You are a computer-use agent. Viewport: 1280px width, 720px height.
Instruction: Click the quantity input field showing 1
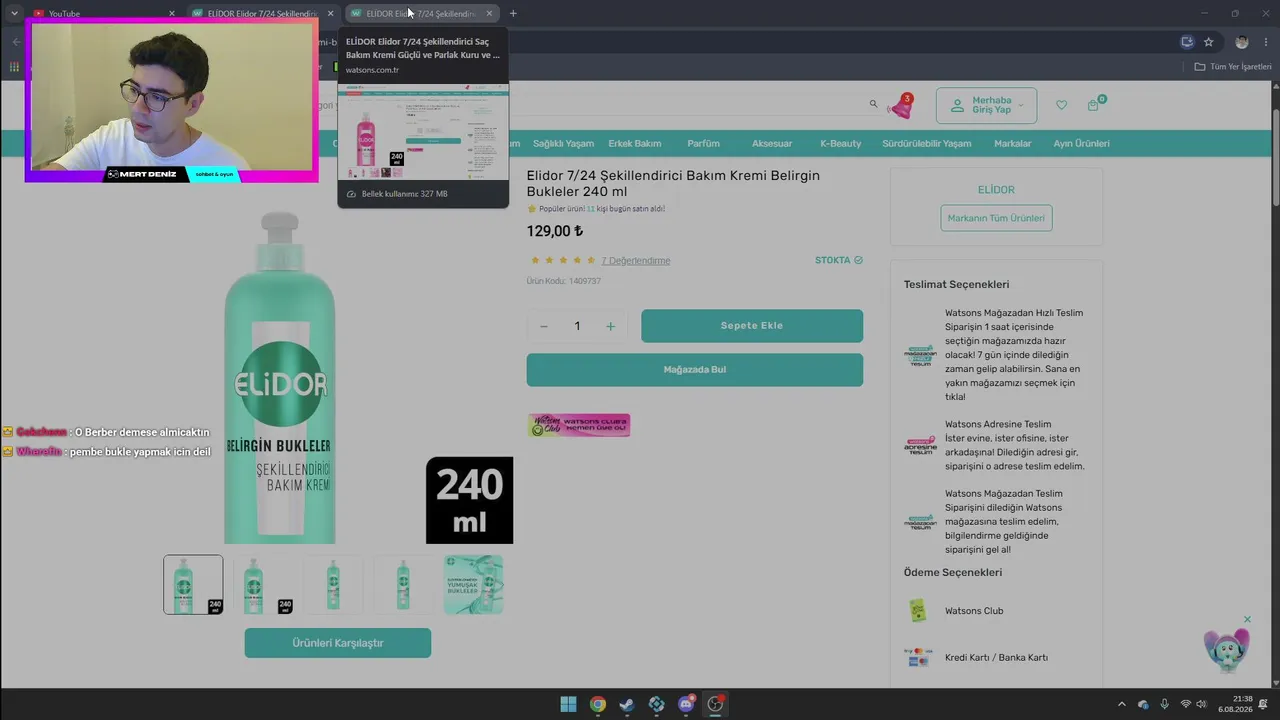click(x=577, y=326)
